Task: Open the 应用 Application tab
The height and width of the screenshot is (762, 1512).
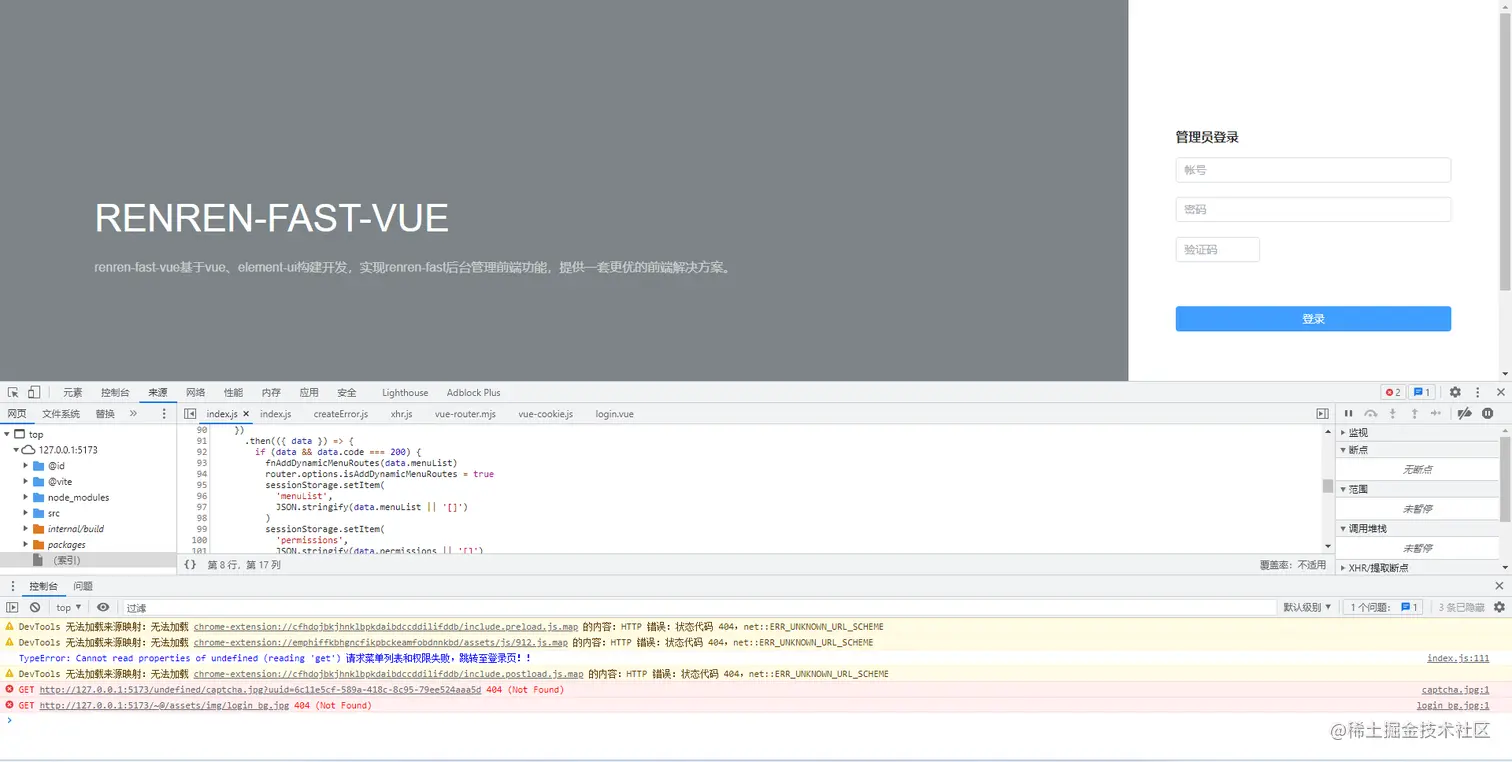Action: (x=309, y=393)
